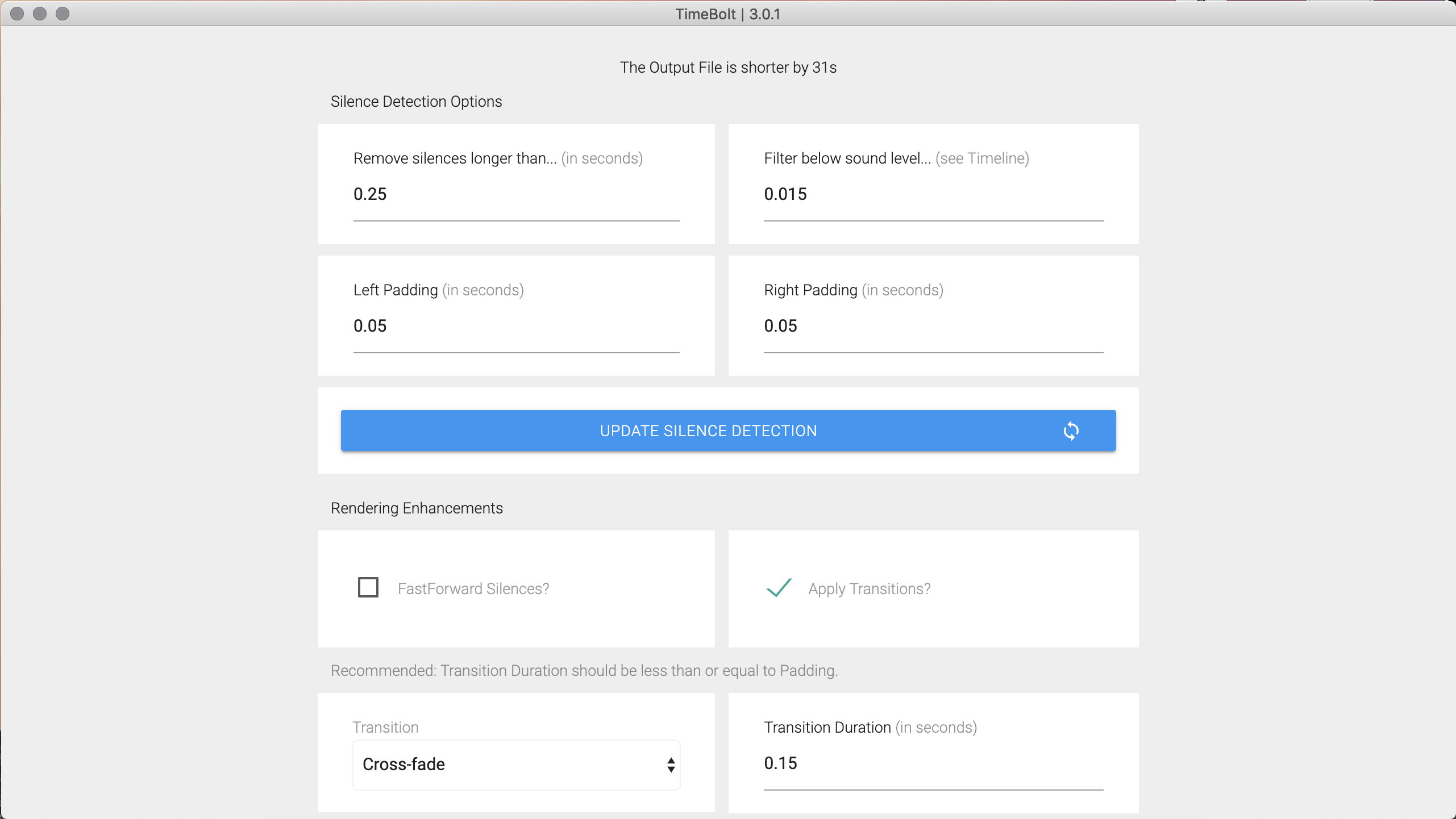This screenshot has width=1456, height=819.
Task: Click the FastForward Silences? label
Action: (x=473, y=589)
